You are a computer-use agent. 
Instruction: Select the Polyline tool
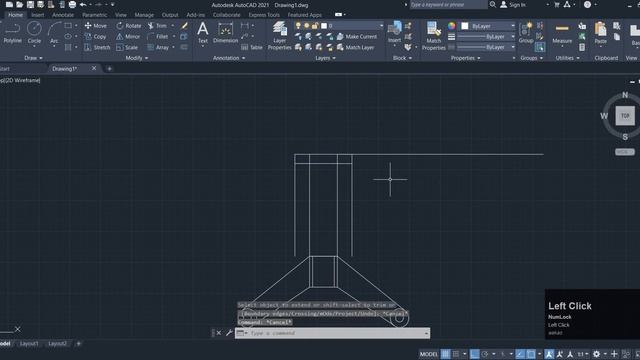coord(12,33)
